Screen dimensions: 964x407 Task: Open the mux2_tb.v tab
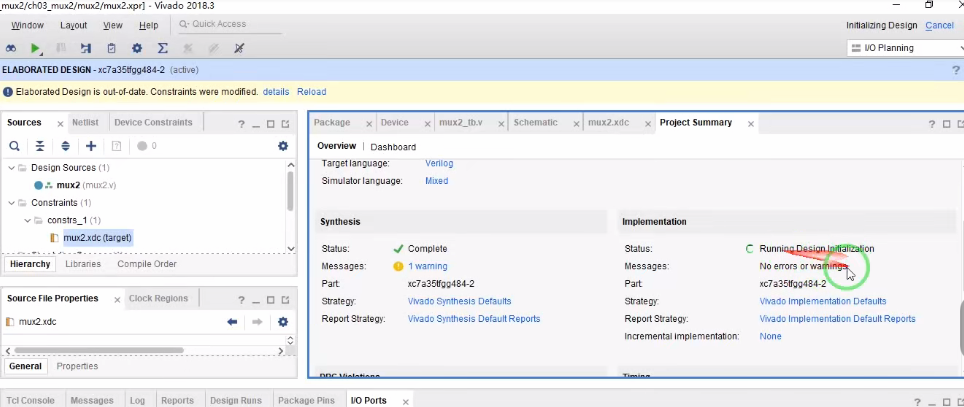(x=460, y=122)
